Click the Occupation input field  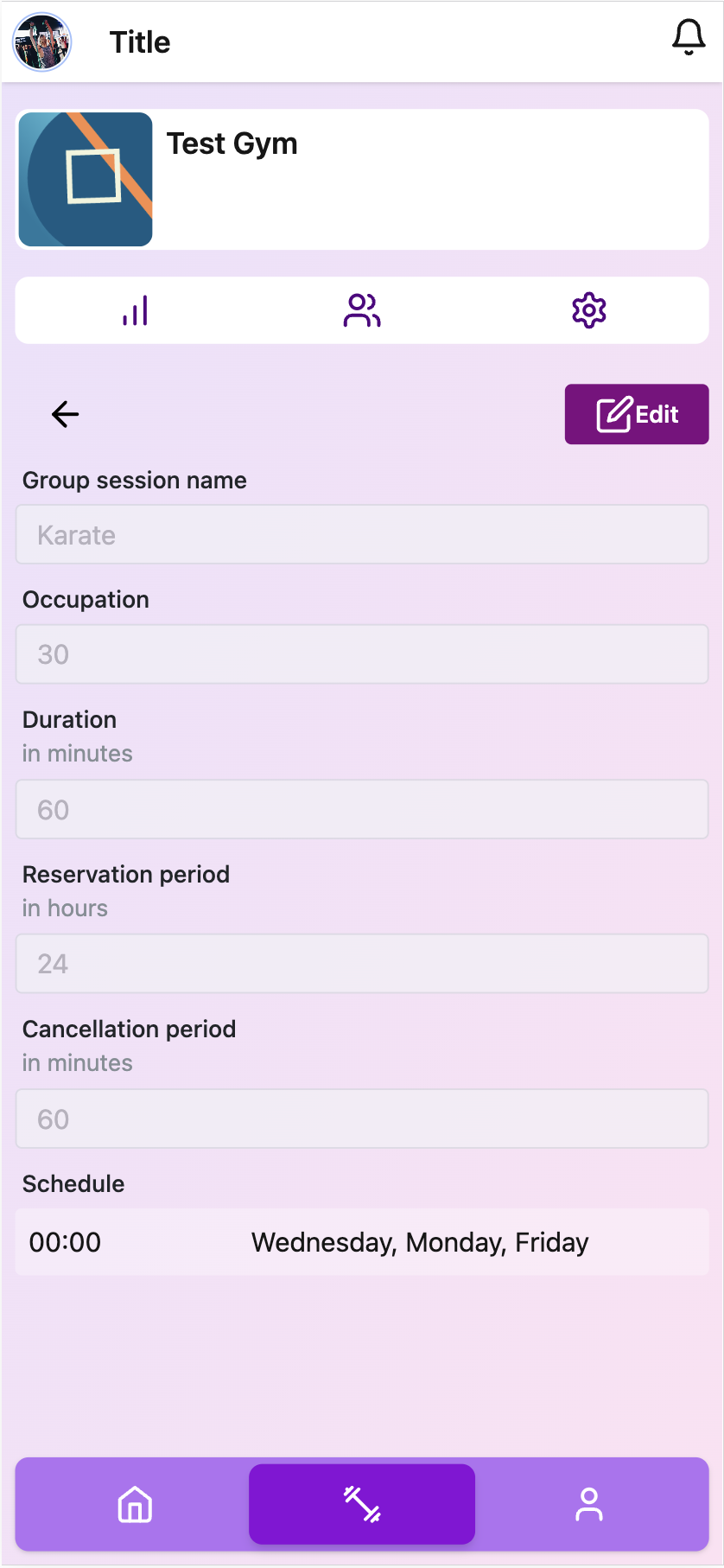coord(362,654)
